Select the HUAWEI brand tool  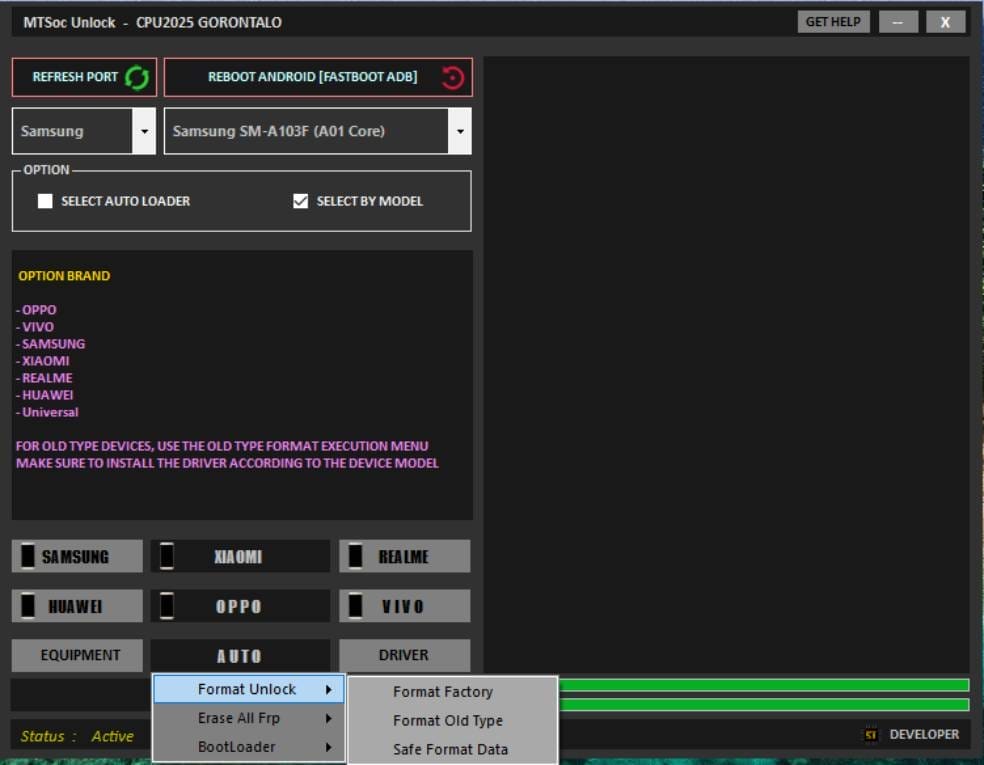click(x=77, y=605)
